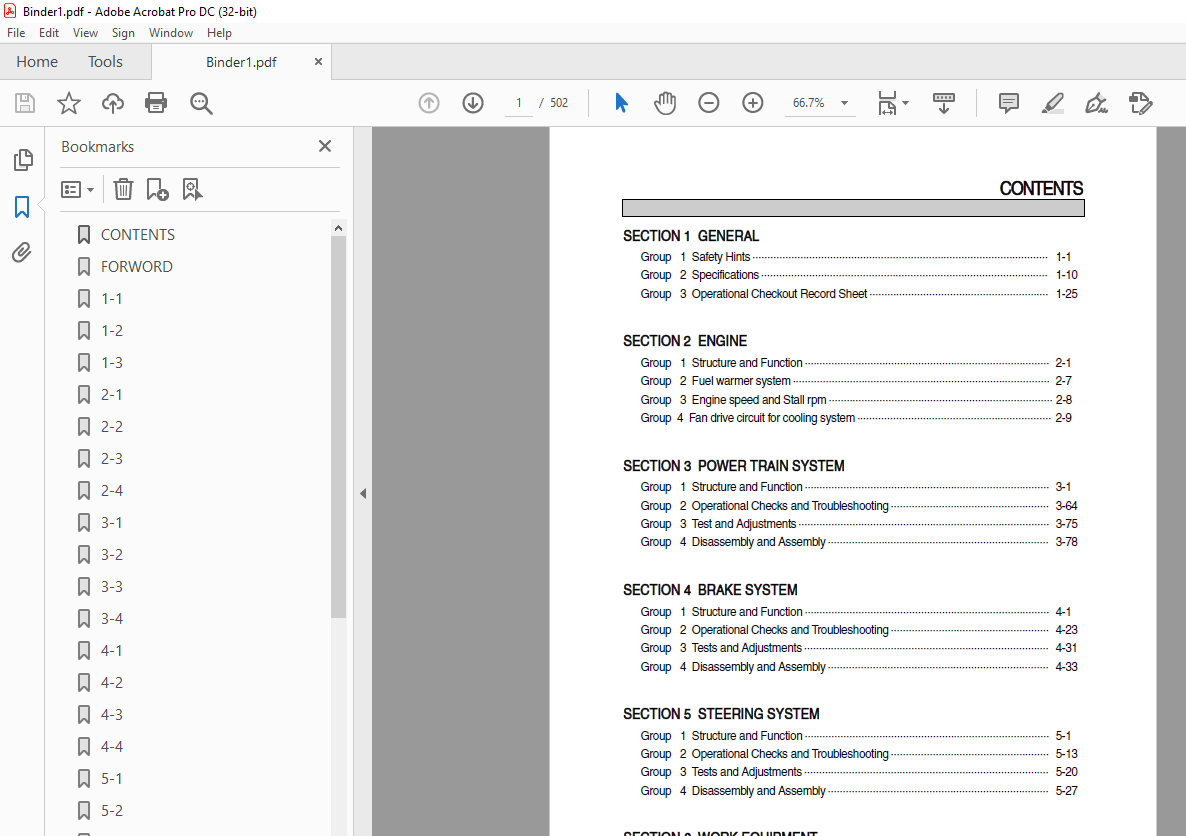Image resolution: width=1186 pixels, height=836 pixels.
Task: Select bookmark 4-2
Action: click(112, 682)
